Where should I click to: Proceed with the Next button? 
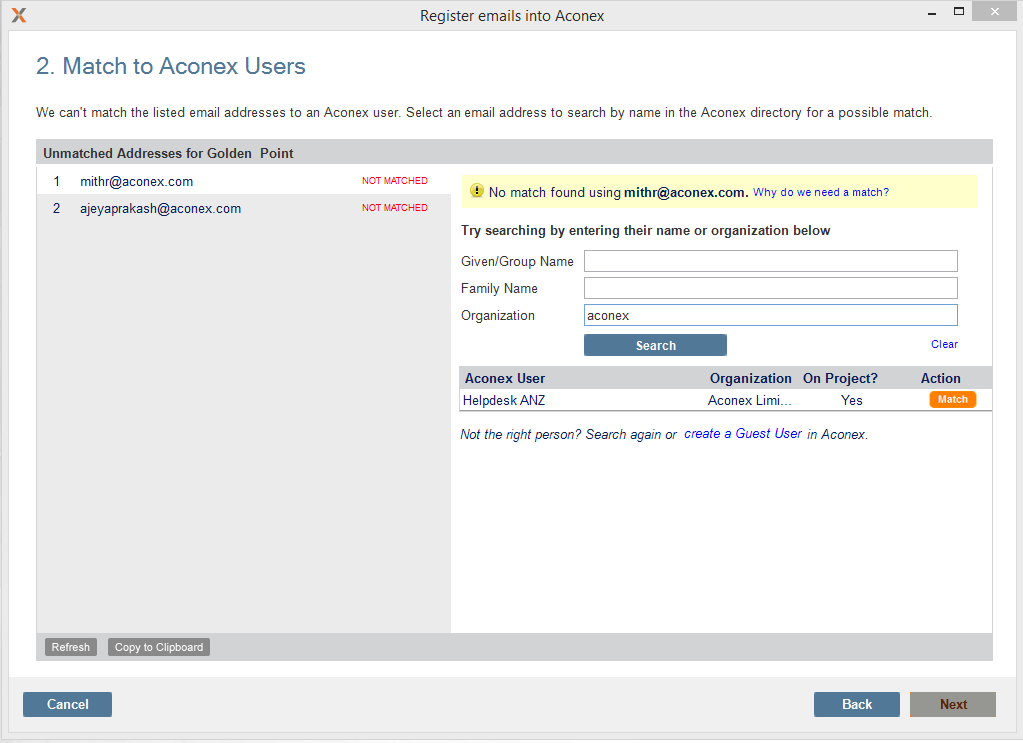(953, 705)
